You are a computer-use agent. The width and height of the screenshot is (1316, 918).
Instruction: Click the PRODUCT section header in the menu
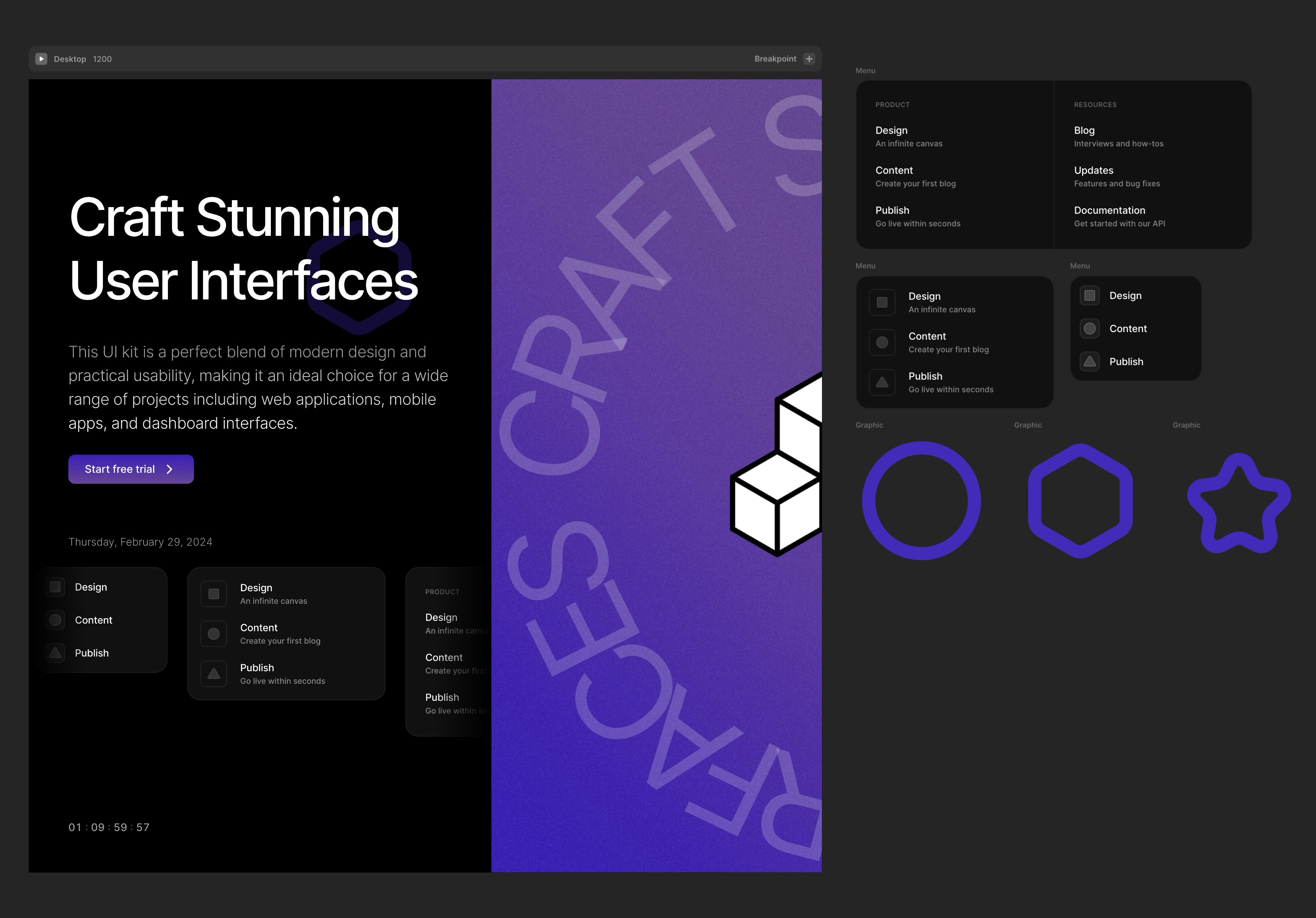pos(893,104)
